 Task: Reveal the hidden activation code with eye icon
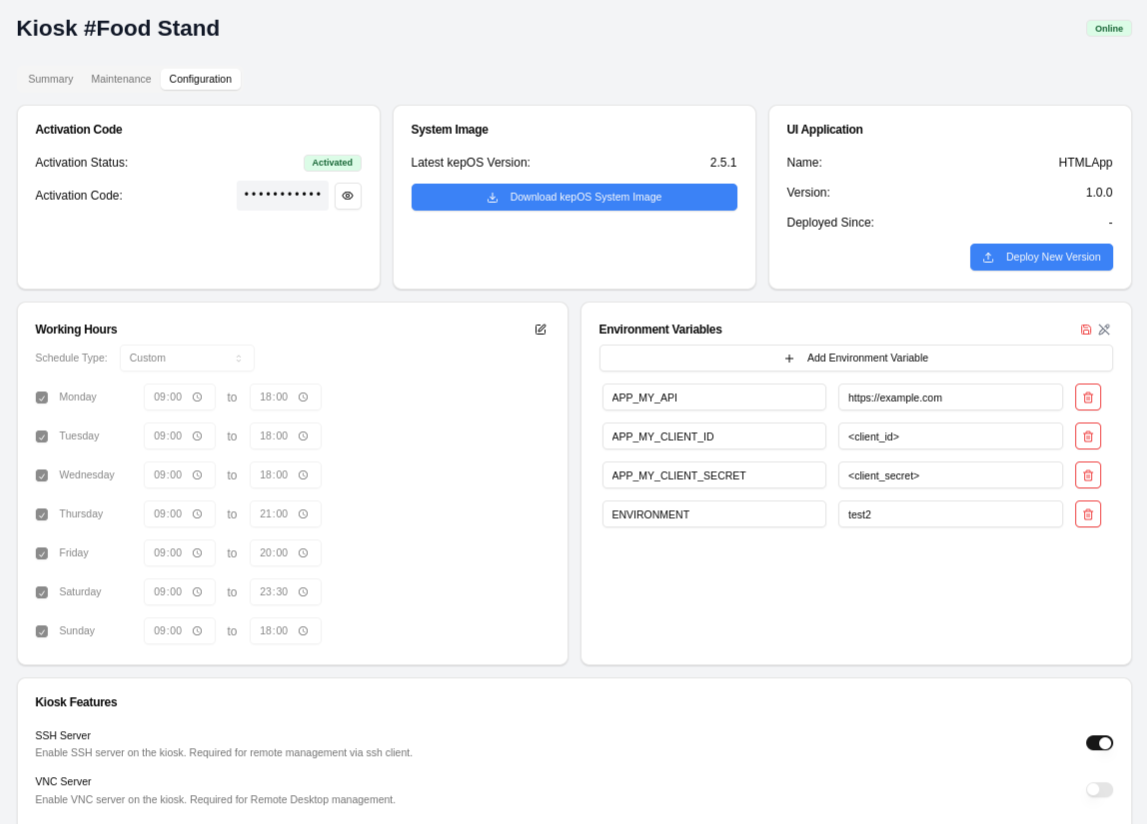click(x=348, y=196)
